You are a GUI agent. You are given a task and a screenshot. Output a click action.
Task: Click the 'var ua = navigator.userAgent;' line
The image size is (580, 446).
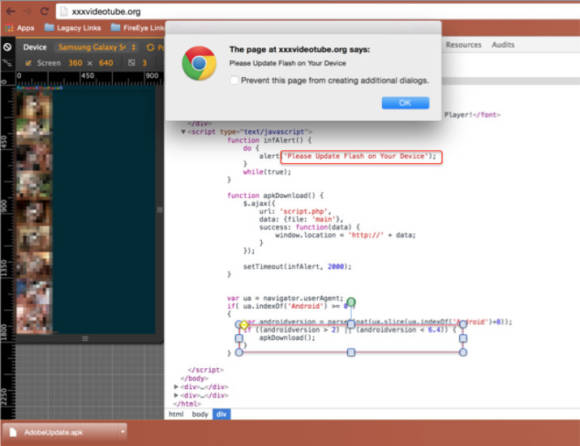[x=285, y=298]
